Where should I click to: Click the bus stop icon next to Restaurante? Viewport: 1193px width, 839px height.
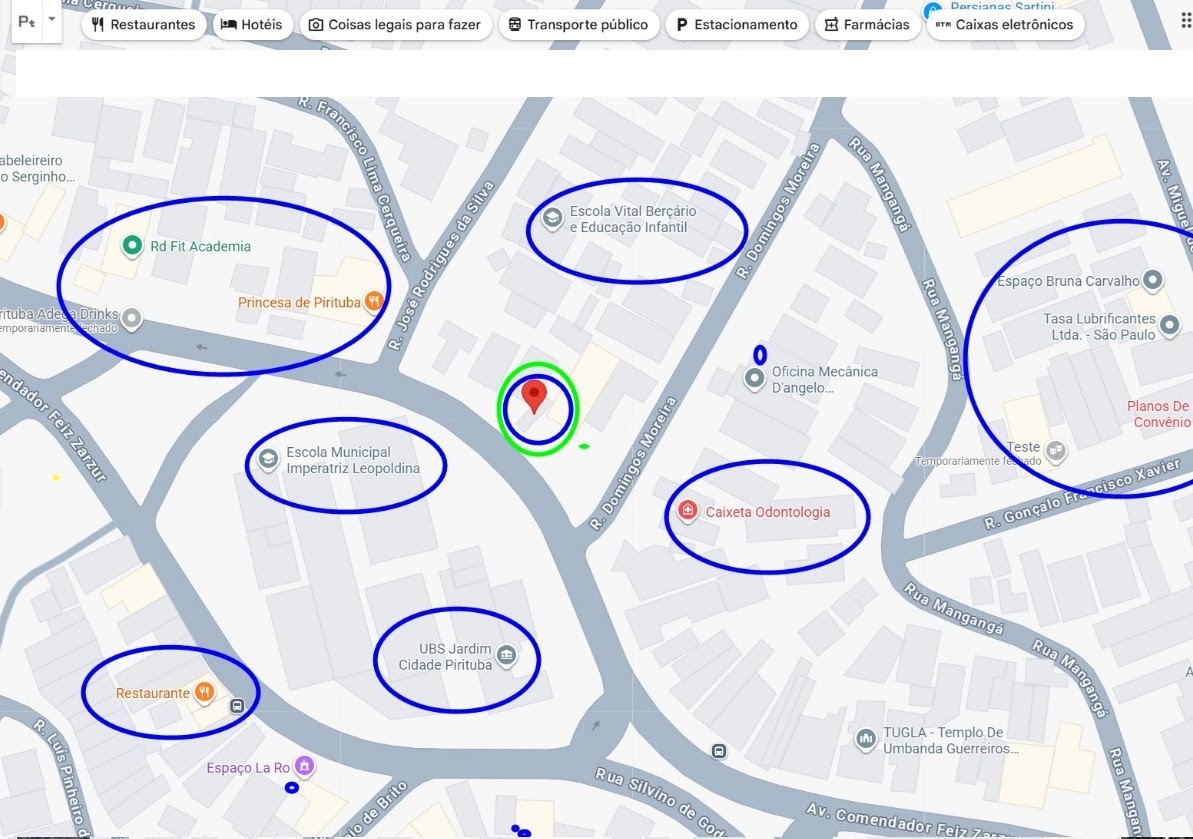[237, 706]
